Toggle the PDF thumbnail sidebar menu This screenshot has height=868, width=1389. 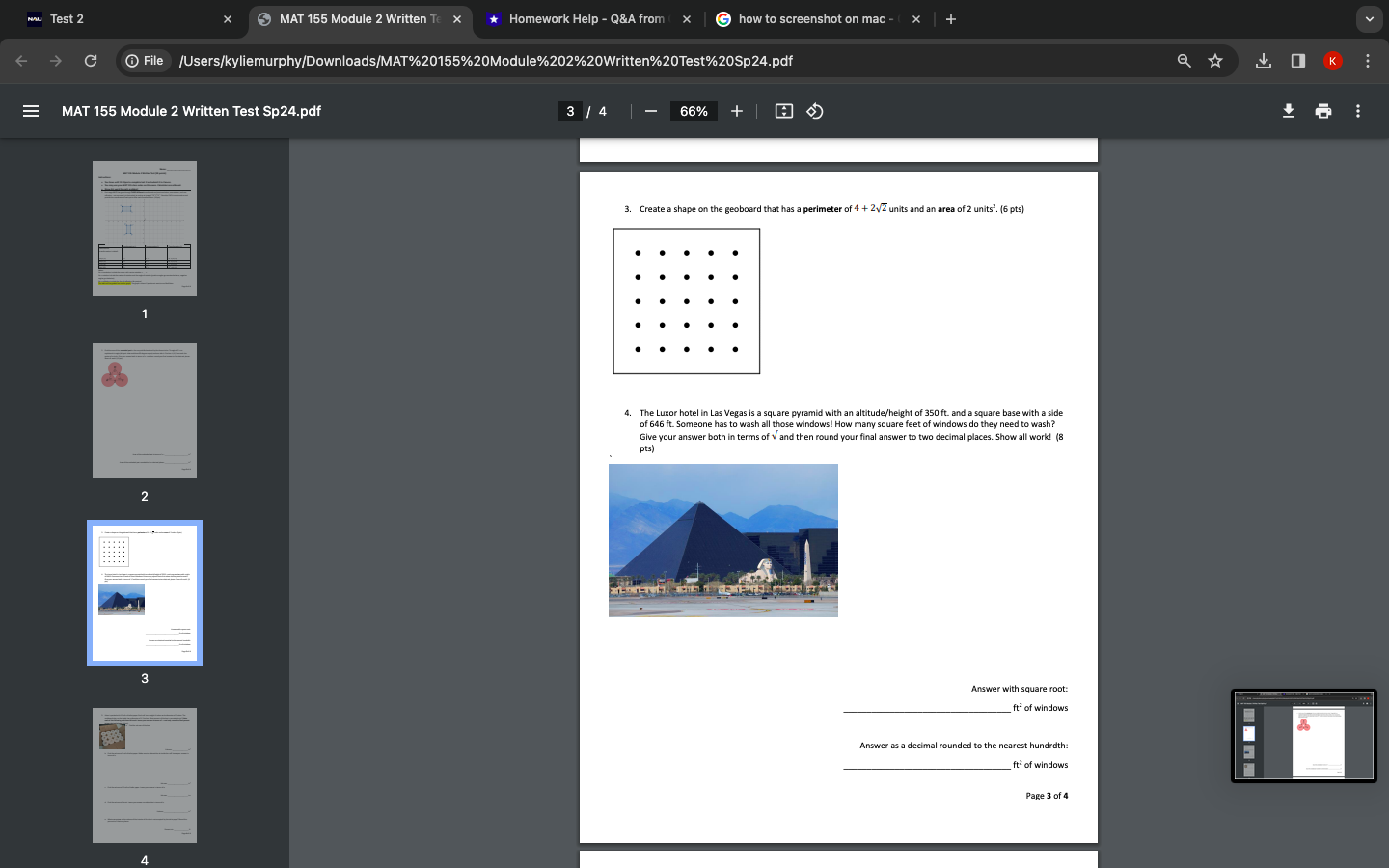click(x=31, y=111)
